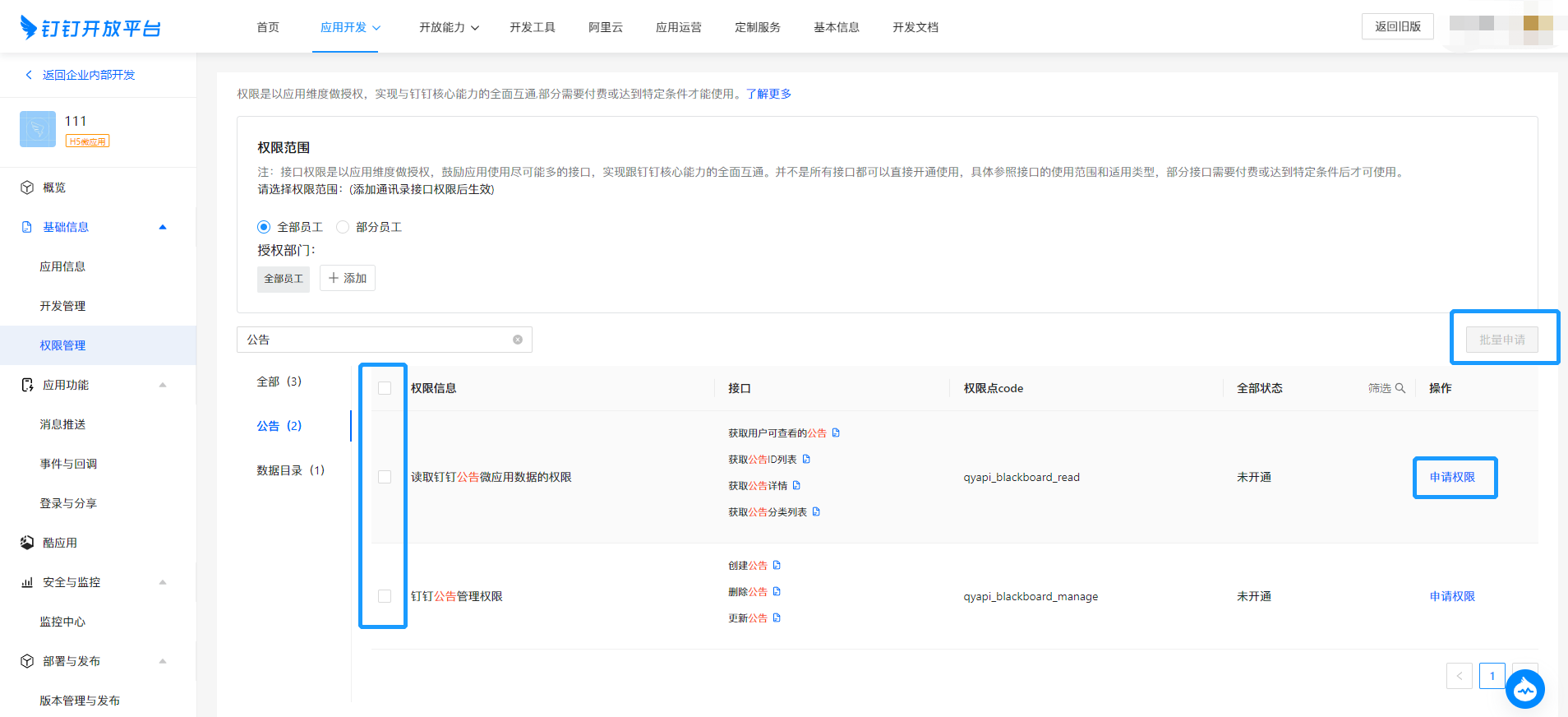Open doc icon for 获取公告ID列表
The width and height of the screenshot is (1568, 717).
[x=806, y=459]
